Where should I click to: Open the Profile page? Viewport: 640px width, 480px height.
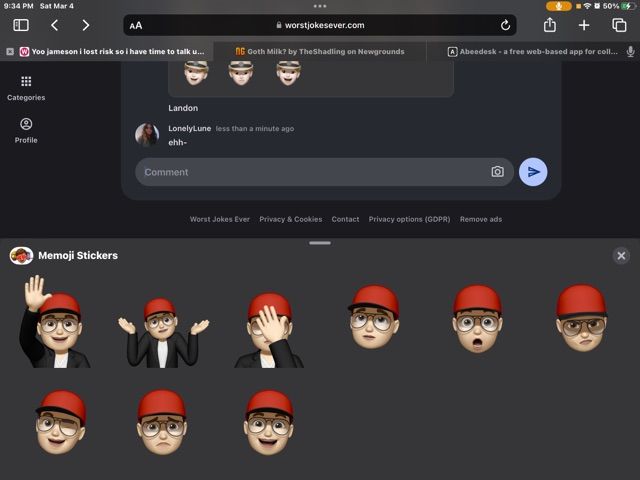pyautogui.click(x=26, y=130)
